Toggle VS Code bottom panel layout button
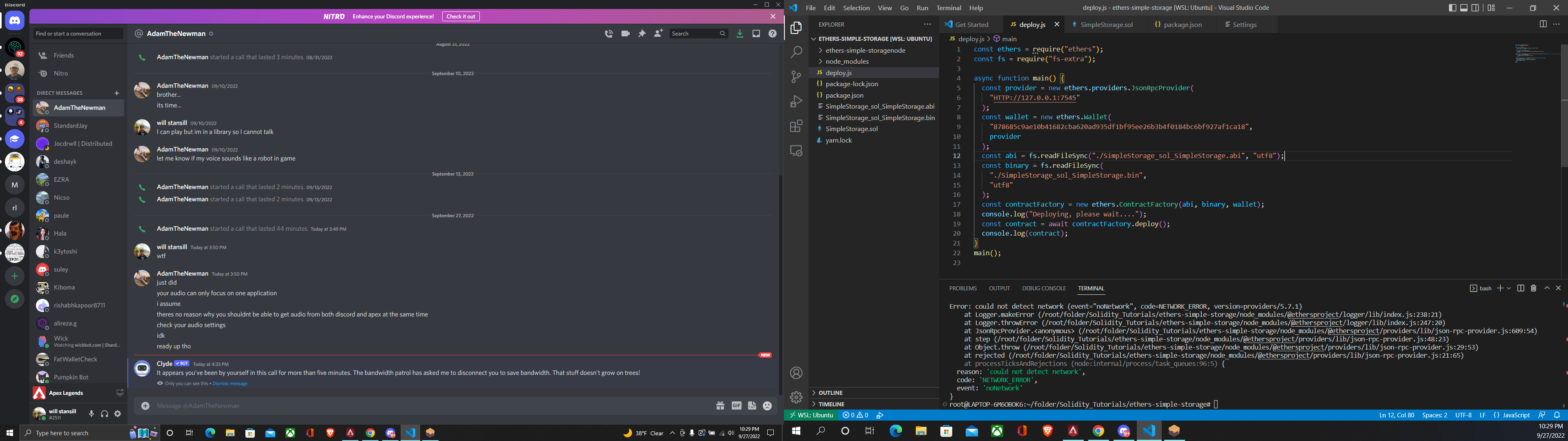This screenshot has height=441, width=1568. [1464, 8]
